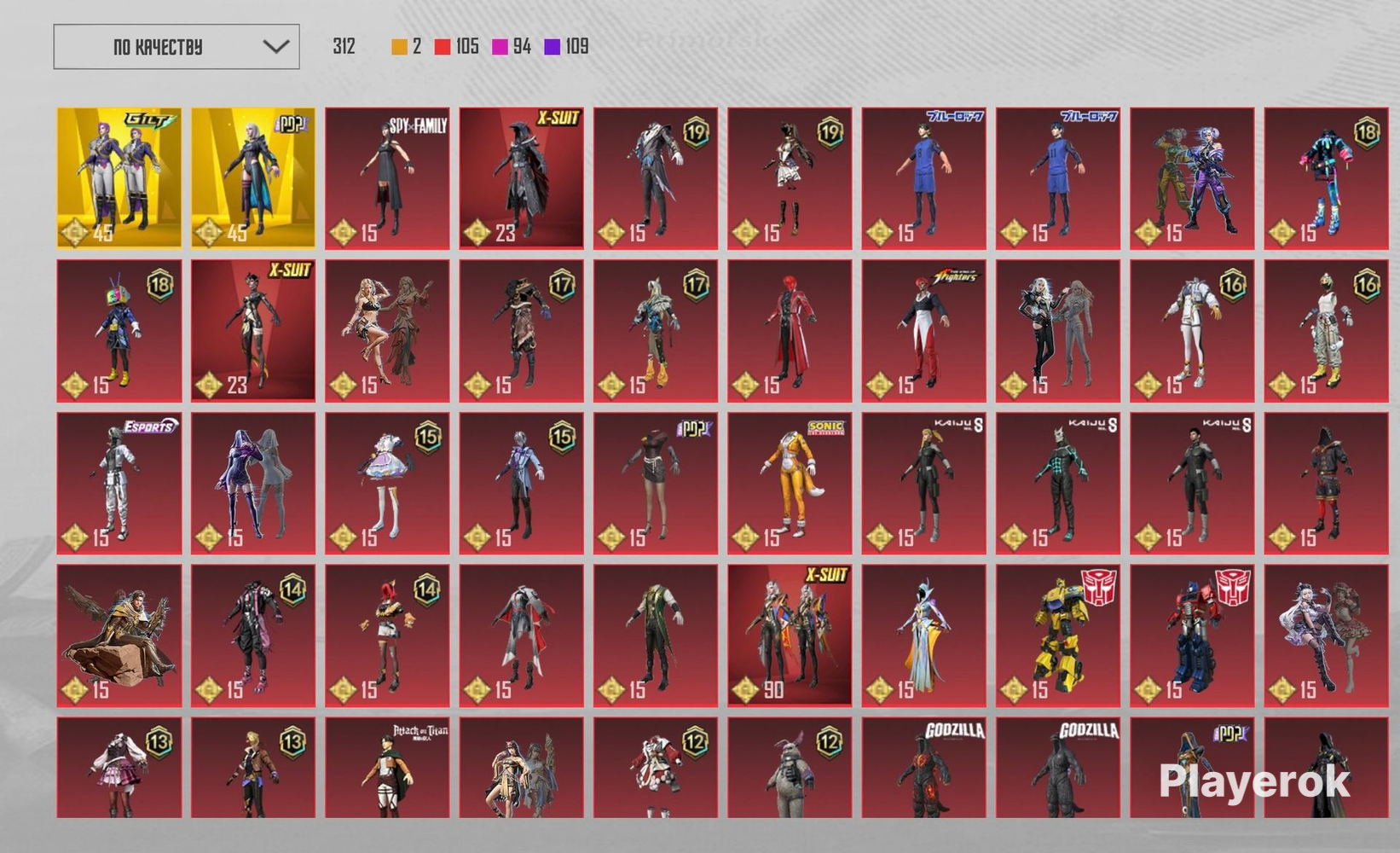1400x853 pixels.
Task: Pick the blue and white gown outfit
Action: [x=924, y=635]
